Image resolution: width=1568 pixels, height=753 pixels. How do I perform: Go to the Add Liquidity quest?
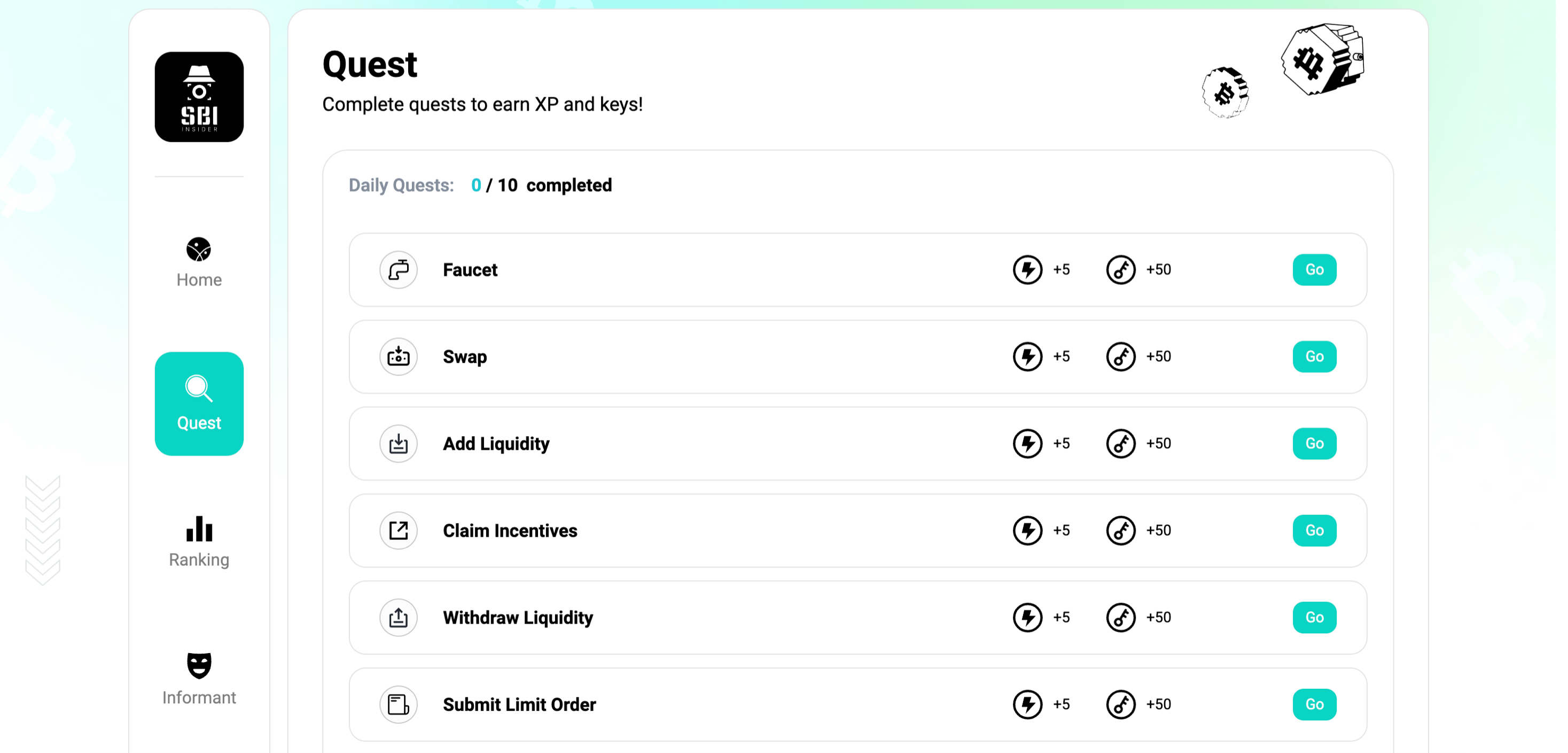pyautogui.click(x=1314, y=444)
